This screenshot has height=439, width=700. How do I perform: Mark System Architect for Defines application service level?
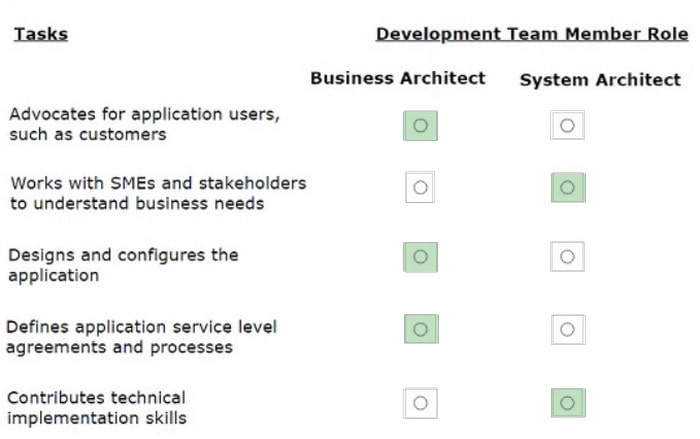coord(568,330)
